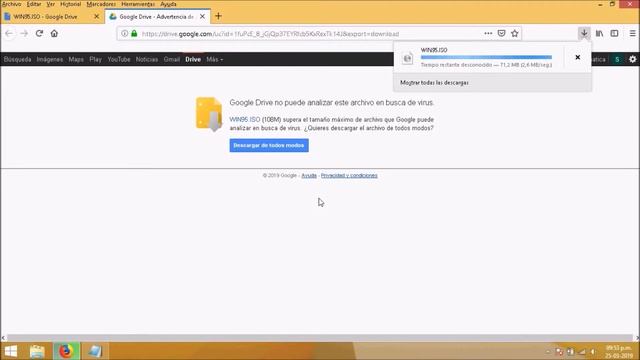
Task: Click Drive in the Google bar
Action: point(193,59)
